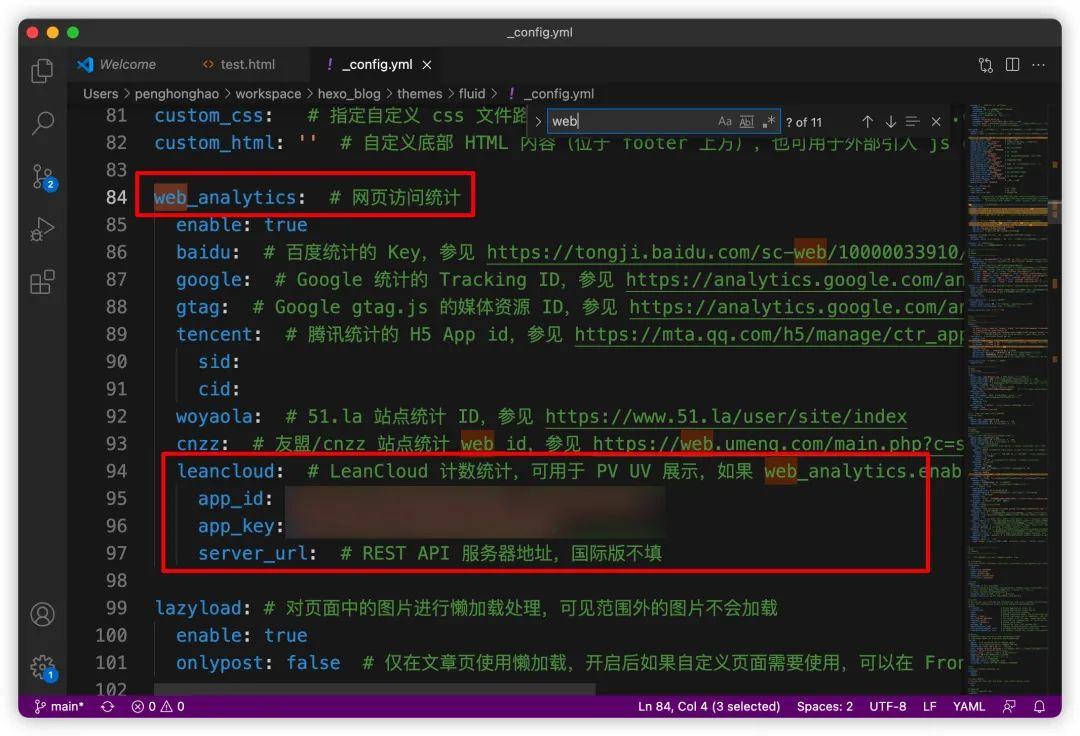Toggle Match Whole Word in find box
Screen dimensions: 1080x736
pos(747,122)
